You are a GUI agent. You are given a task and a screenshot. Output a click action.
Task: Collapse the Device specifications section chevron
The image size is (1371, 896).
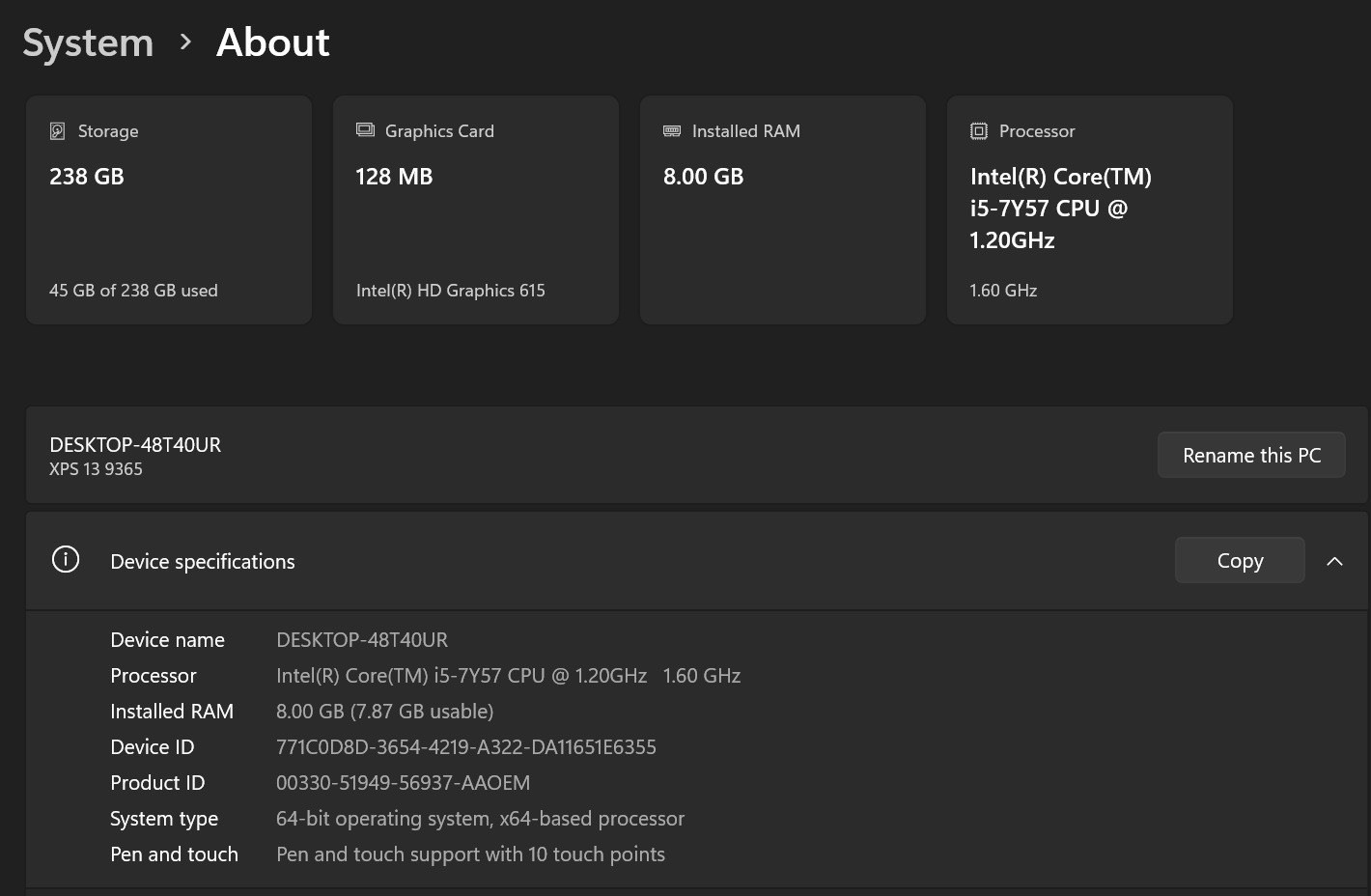pos(1334,561)
